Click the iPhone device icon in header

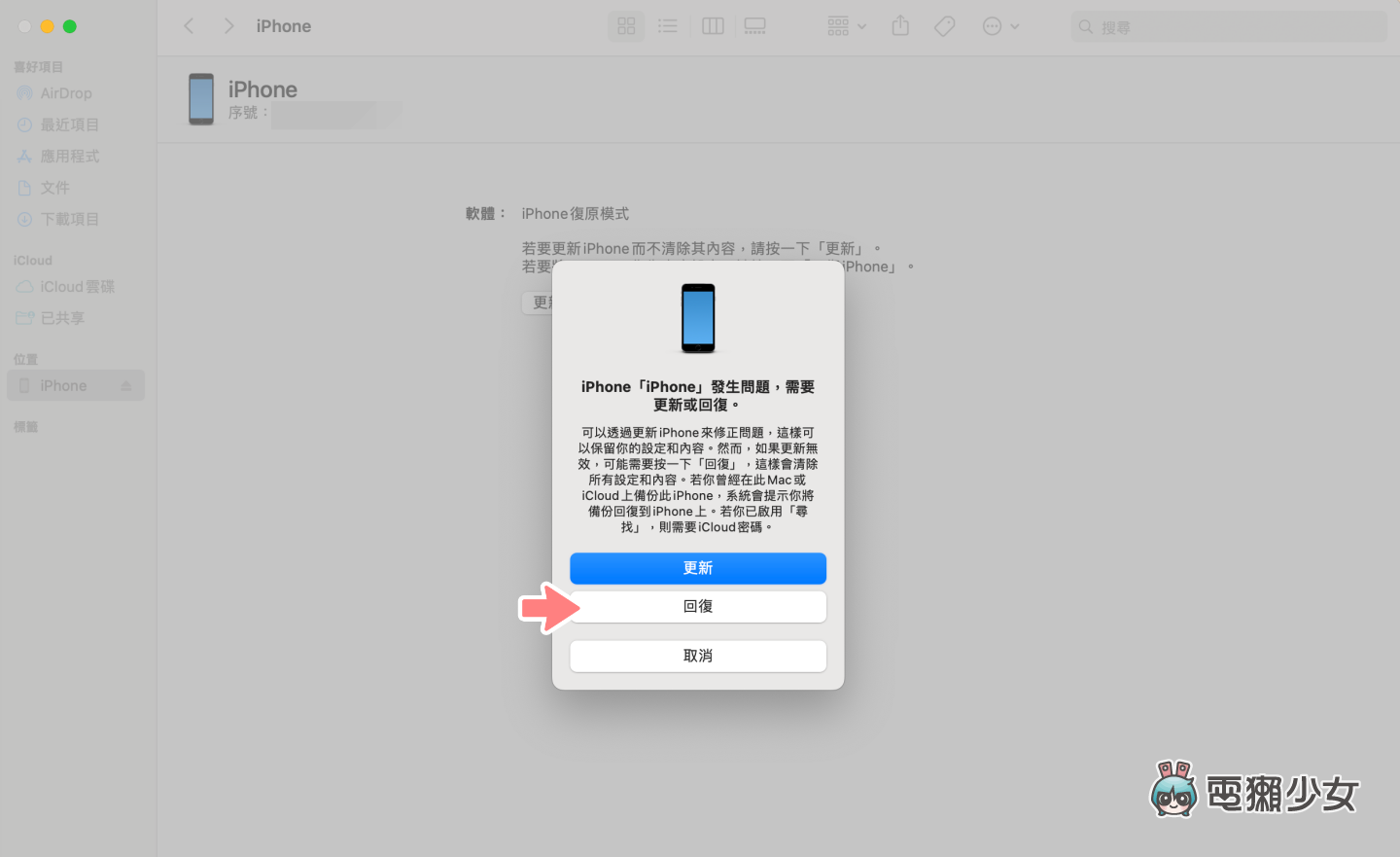pos(201,99)
